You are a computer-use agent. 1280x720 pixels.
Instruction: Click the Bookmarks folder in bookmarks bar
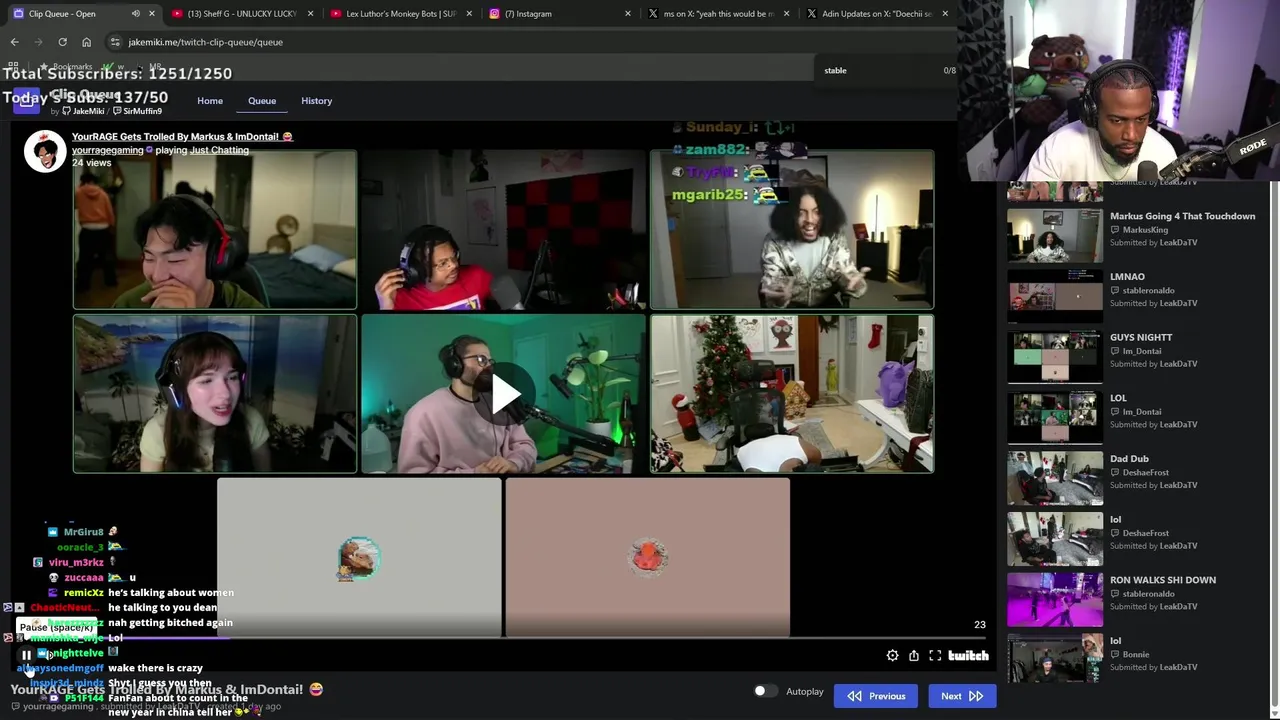click(x=66, y=67)
